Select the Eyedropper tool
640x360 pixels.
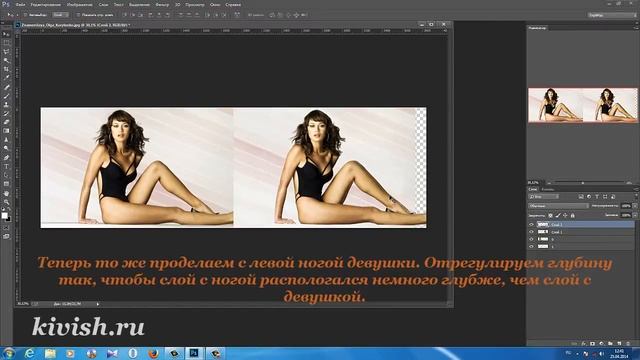click(x=6, y=78)
